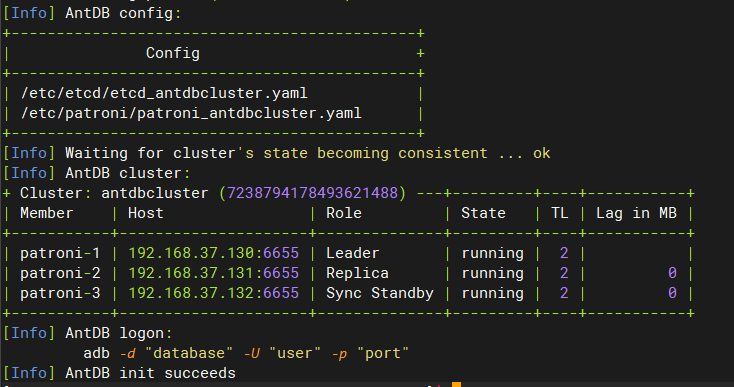
Task: Click the Host column header
Action: (x=146, y=213)
